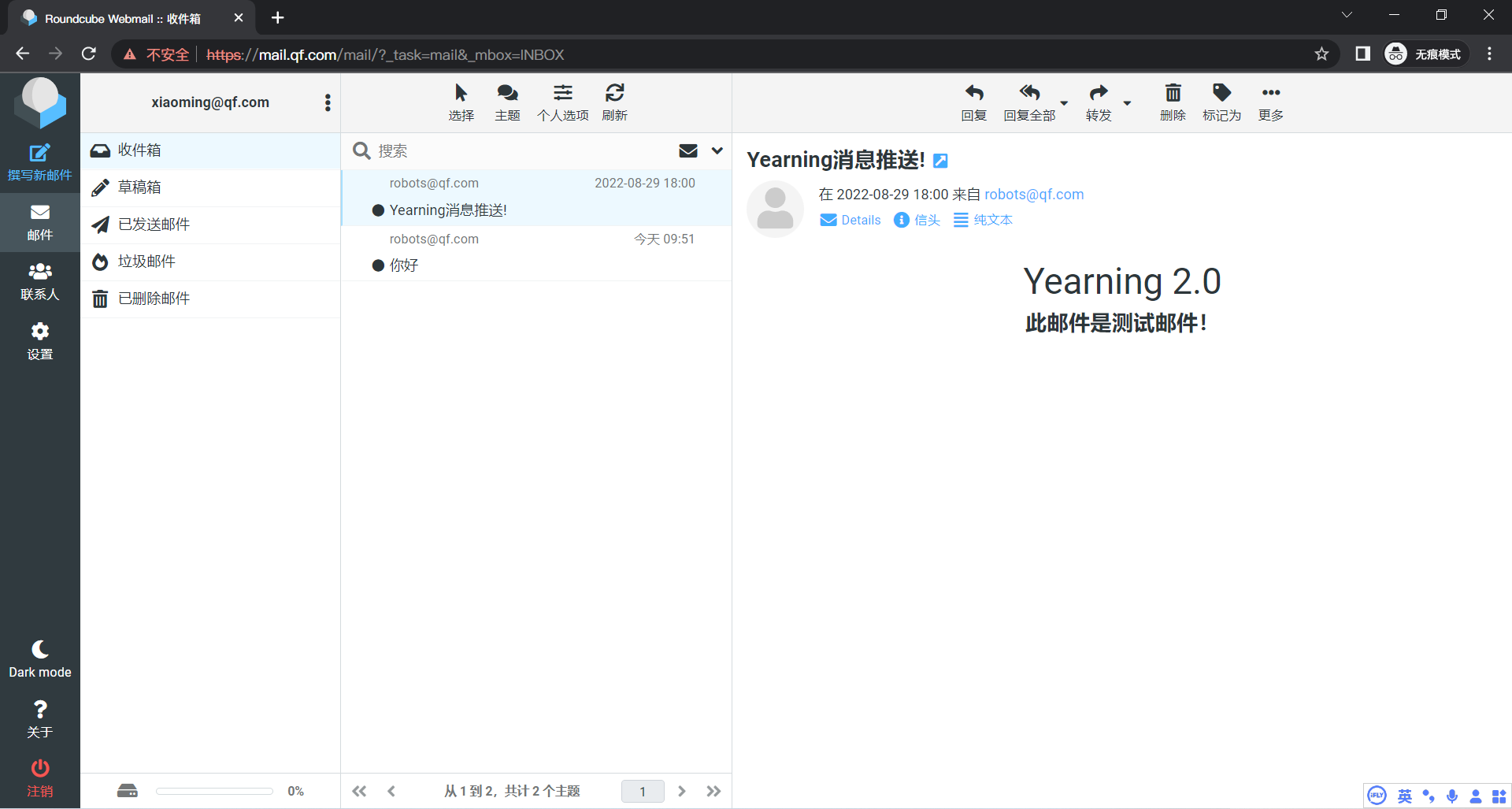Reload the browser page

click(89, 54)
